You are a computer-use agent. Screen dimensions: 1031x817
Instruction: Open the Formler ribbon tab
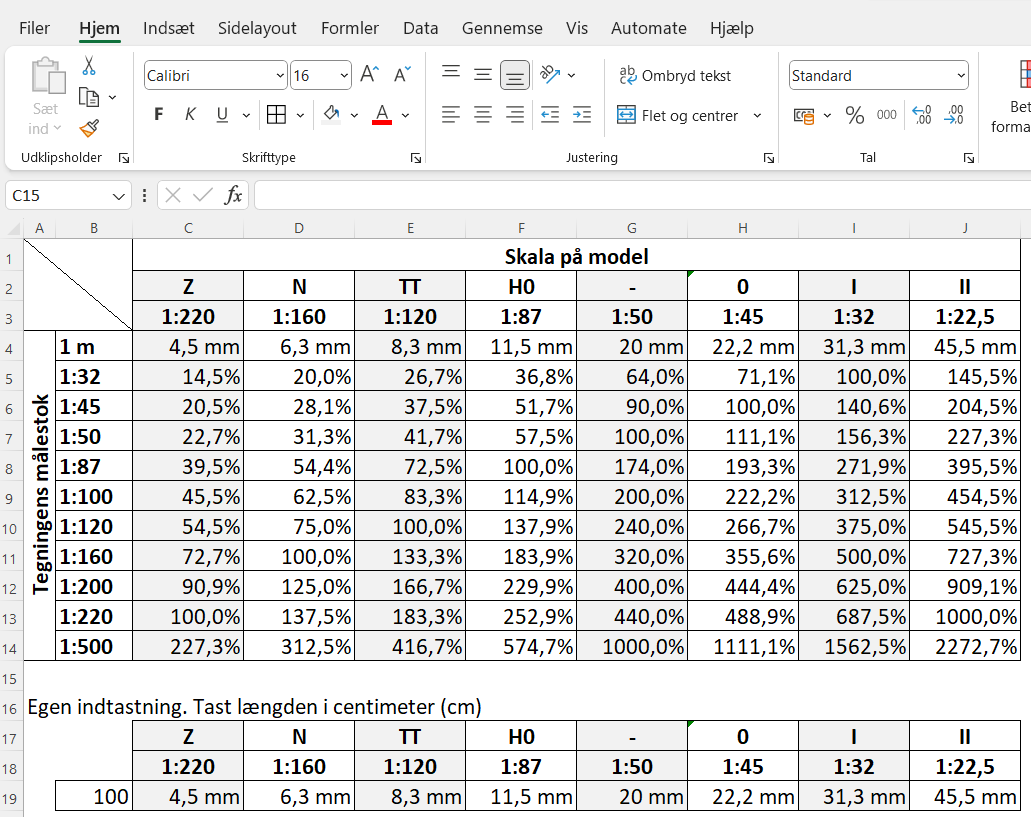coord(350,28)
